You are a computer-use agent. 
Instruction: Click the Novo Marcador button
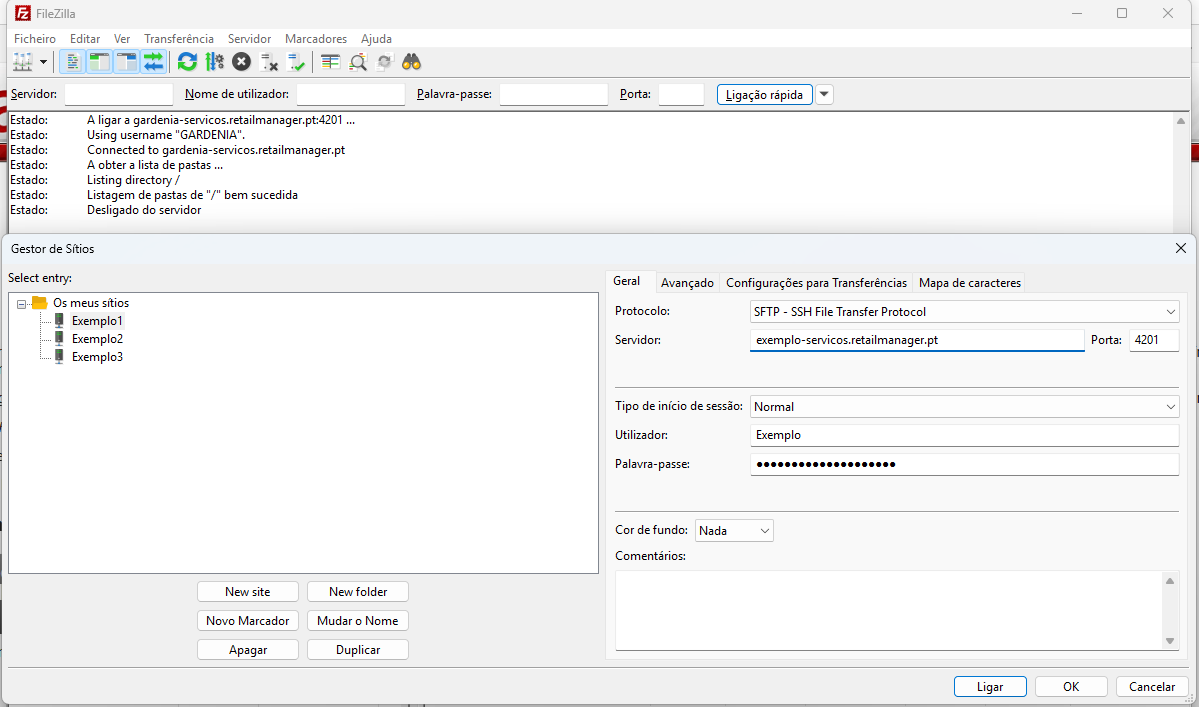tap(248, 621)
